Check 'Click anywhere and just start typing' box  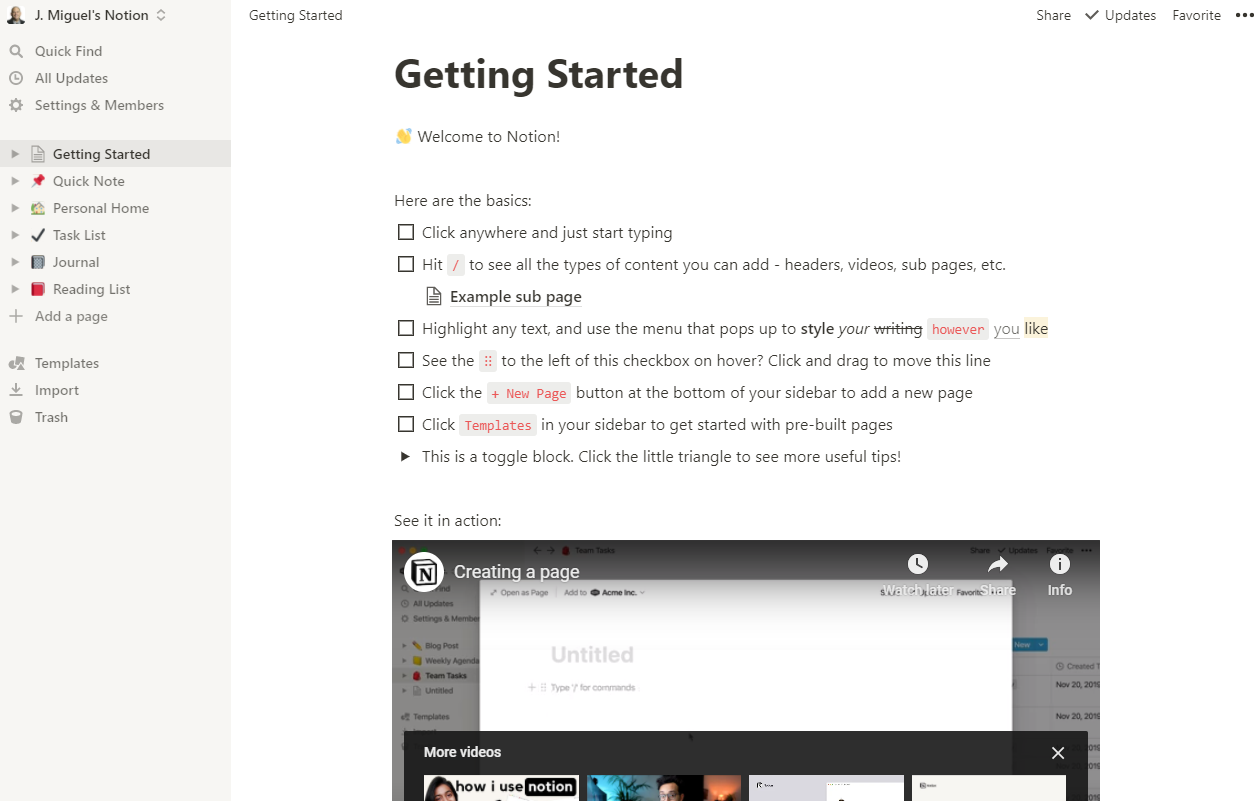[406, 233]
